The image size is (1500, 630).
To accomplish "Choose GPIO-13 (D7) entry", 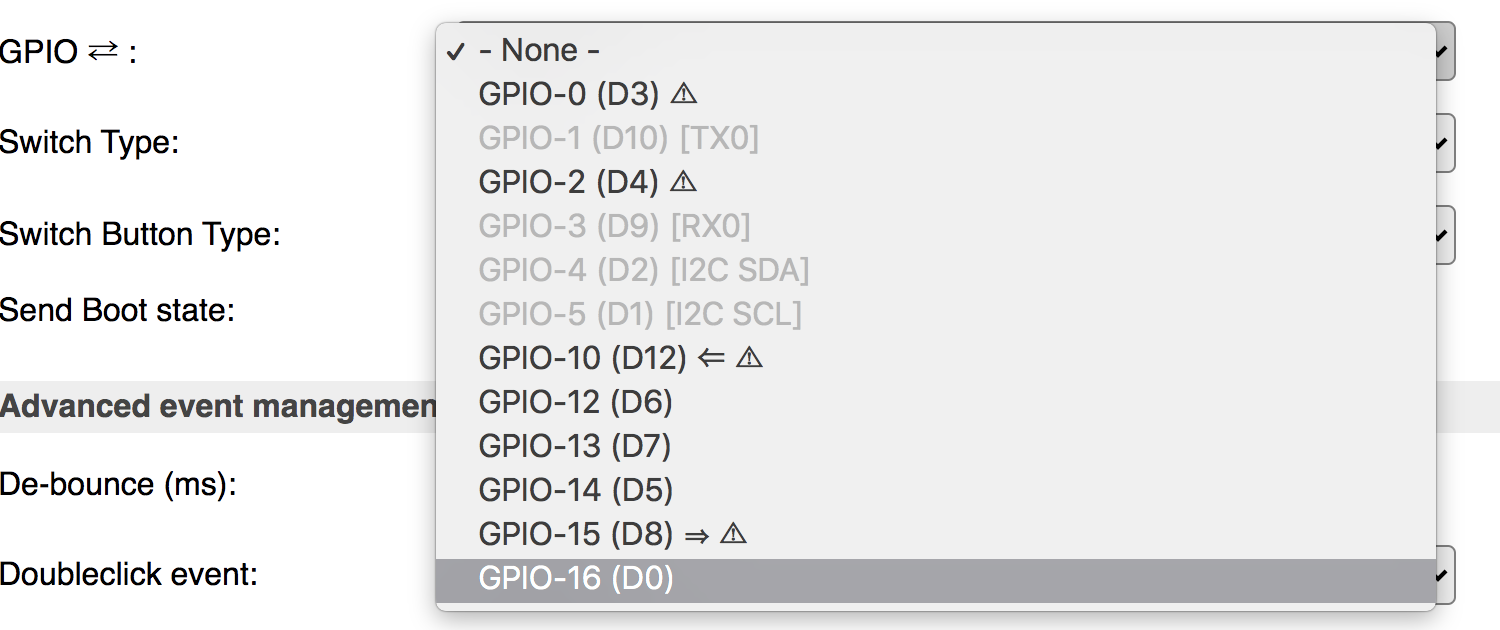I will [x=936, y=446].
